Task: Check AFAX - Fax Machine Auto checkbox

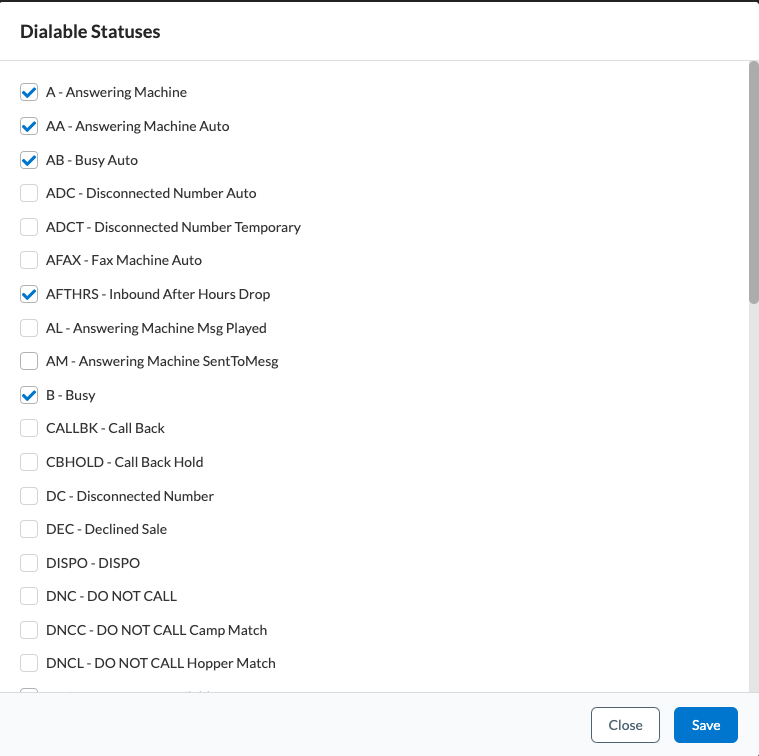Action: click(29, 260)
